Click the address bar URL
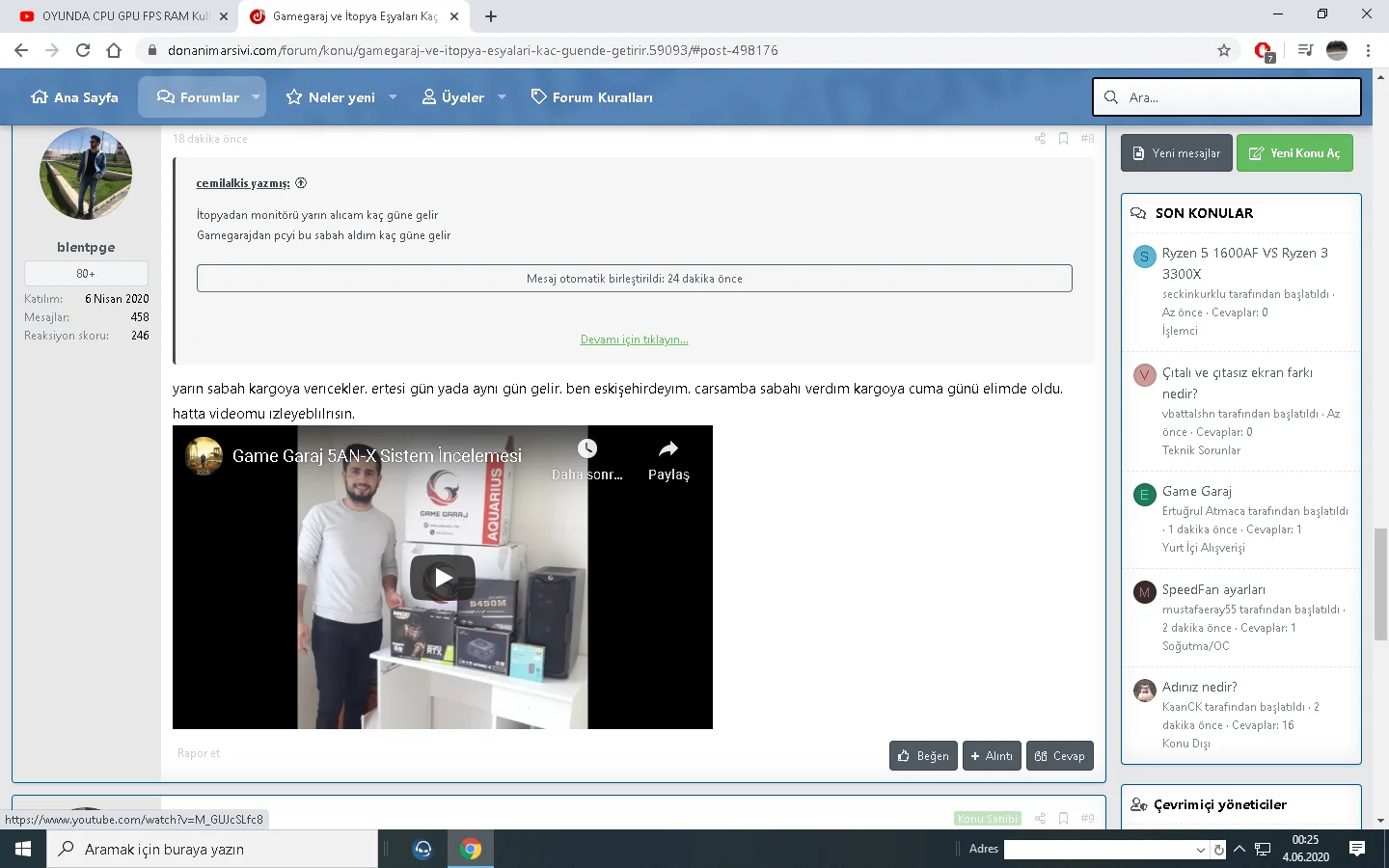1389x868 pixels. tap(473, 50)
